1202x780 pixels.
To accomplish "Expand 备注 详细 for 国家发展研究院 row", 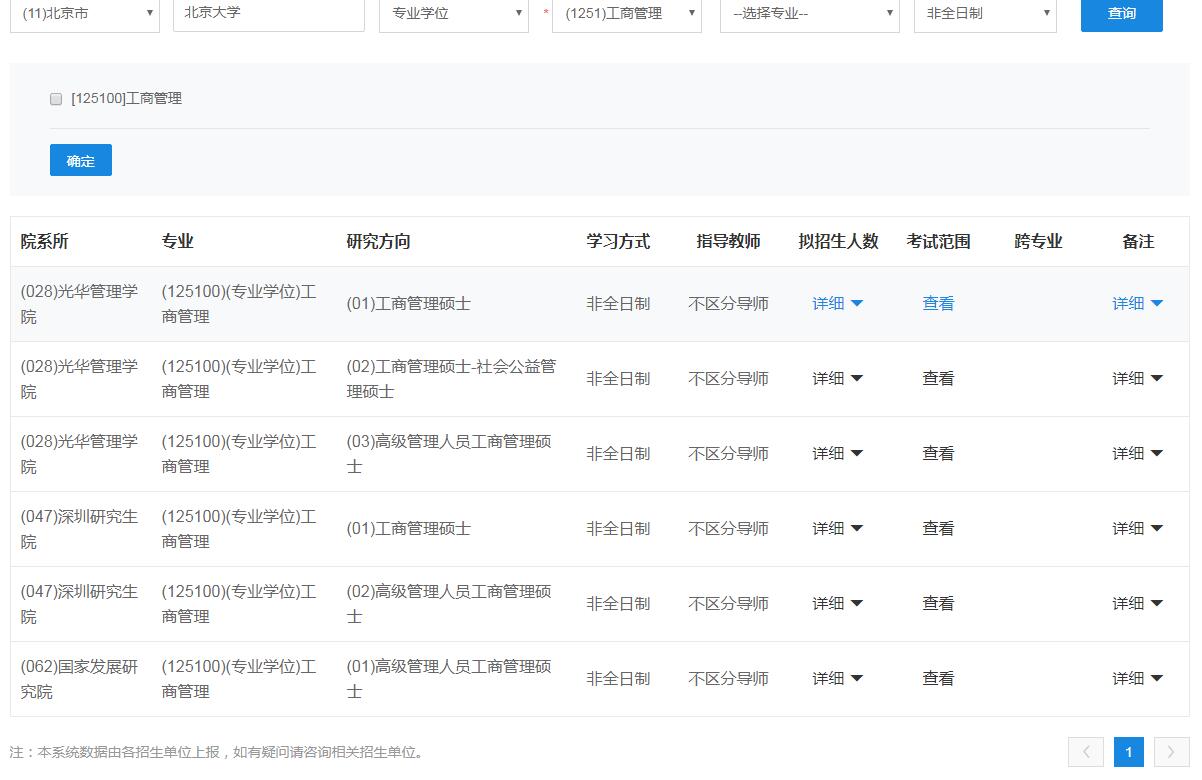I will 1137,679.
